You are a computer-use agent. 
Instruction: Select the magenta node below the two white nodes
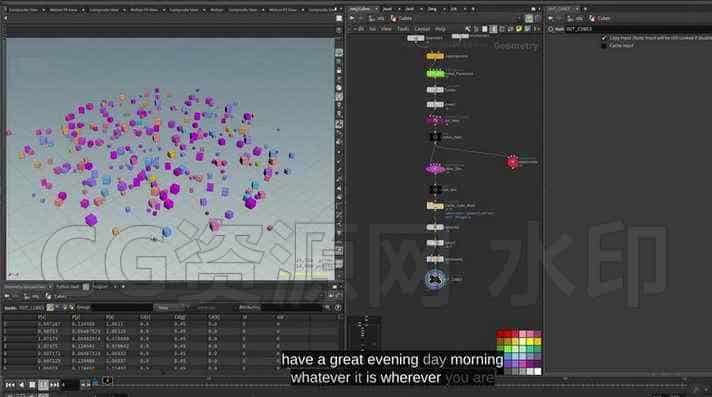[x=434, y=121]
